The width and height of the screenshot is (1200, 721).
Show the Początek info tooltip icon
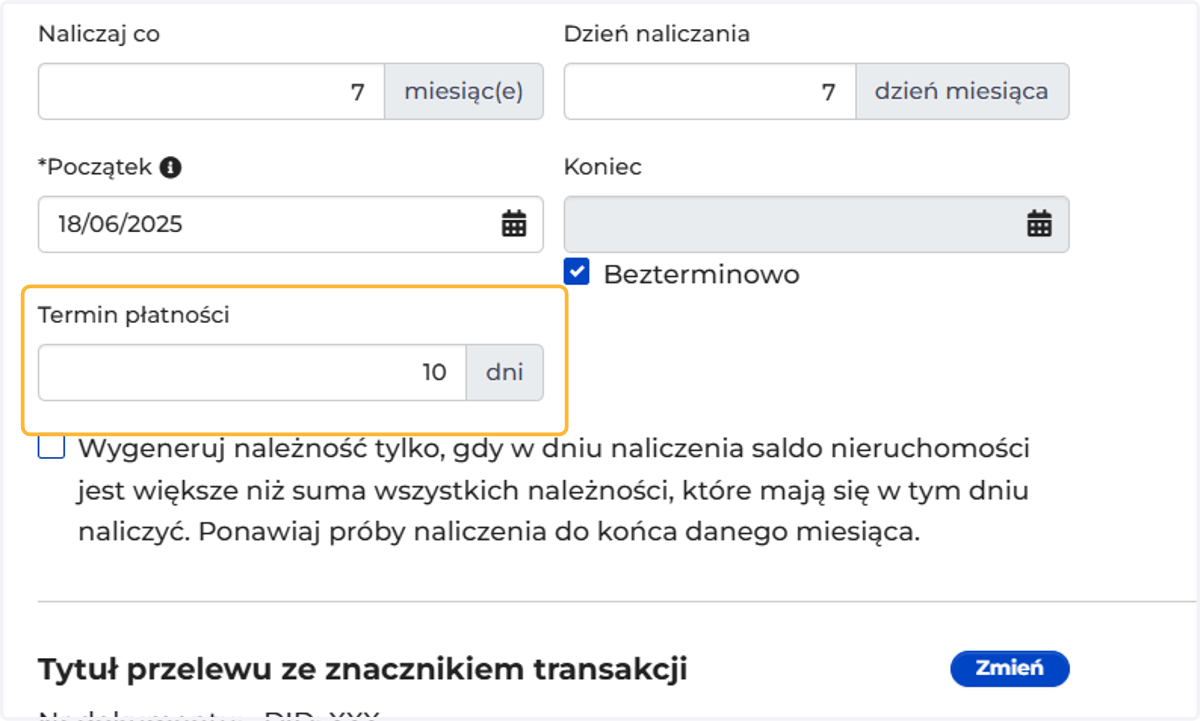(x=171, y=168)
